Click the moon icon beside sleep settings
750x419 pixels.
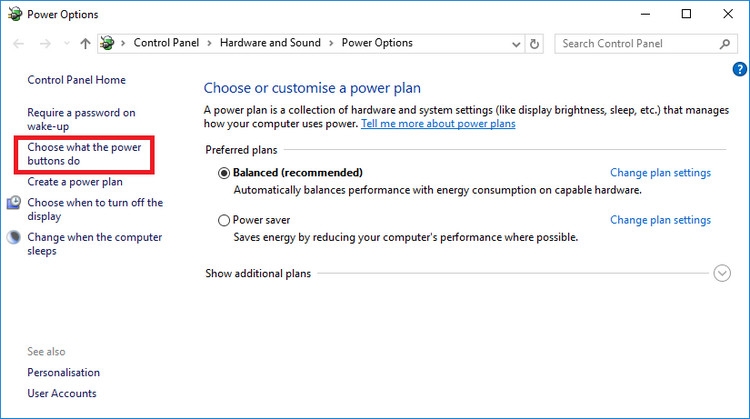click(x=14, y=238)
